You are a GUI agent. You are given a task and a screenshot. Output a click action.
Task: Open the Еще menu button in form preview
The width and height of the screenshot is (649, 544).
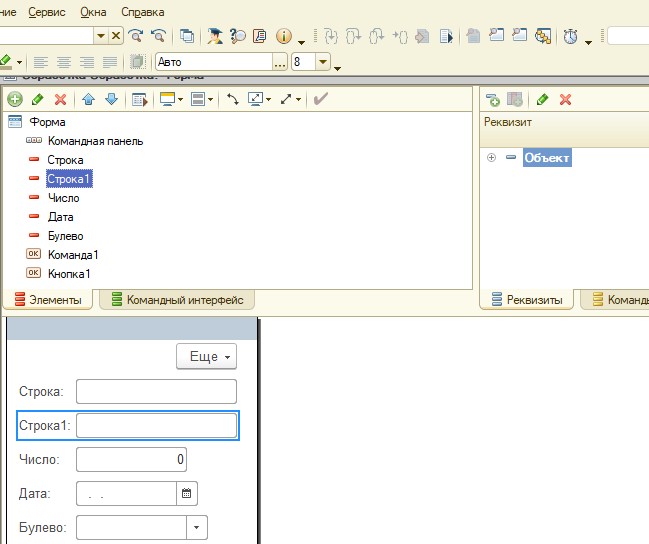[207, 356]
